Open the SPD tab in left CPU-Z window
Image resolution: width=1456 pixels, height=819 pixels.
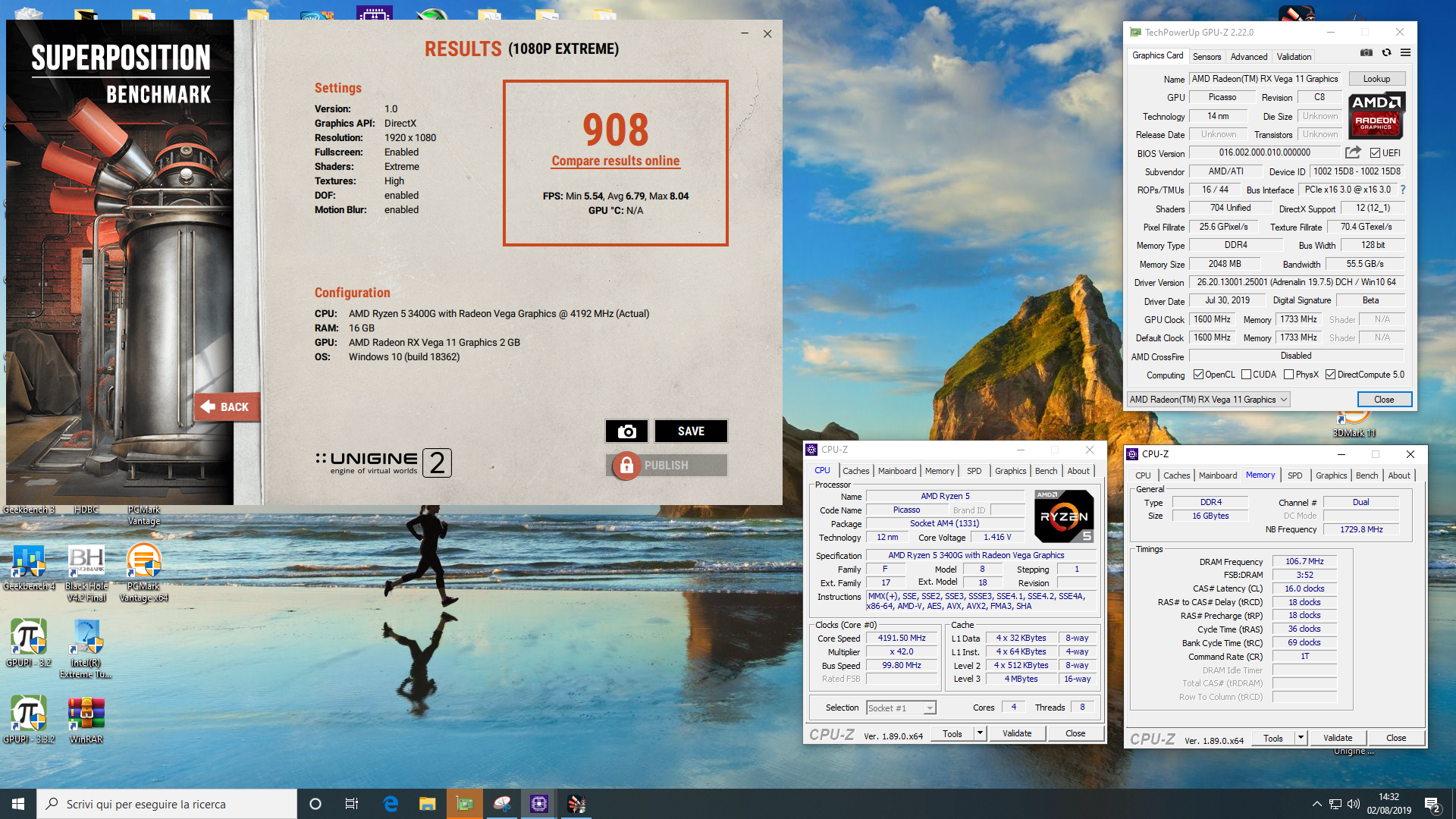click(x=974, y=471)
